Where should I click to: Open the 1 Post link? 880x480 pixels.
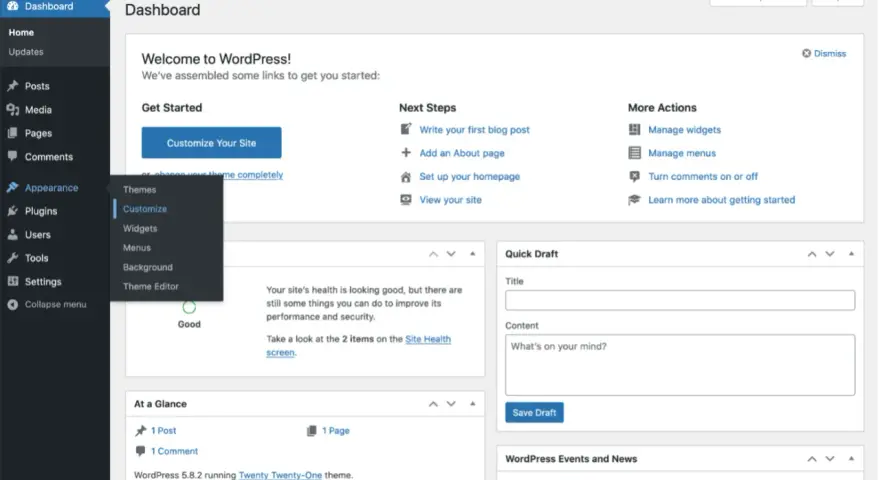click(x=163, y=431)
